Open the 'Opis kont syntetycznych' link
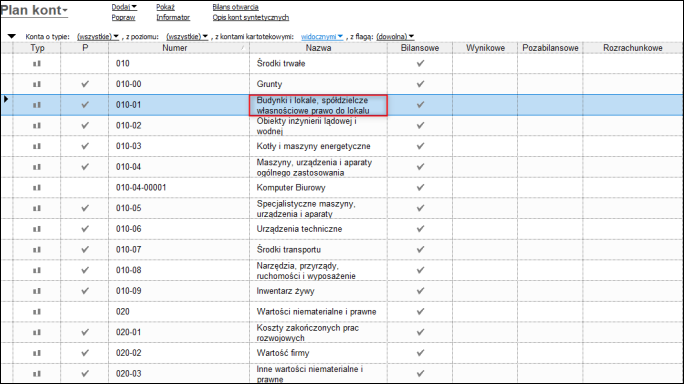The width and height of the screenshot is (684, 384). tap(251, 17)
